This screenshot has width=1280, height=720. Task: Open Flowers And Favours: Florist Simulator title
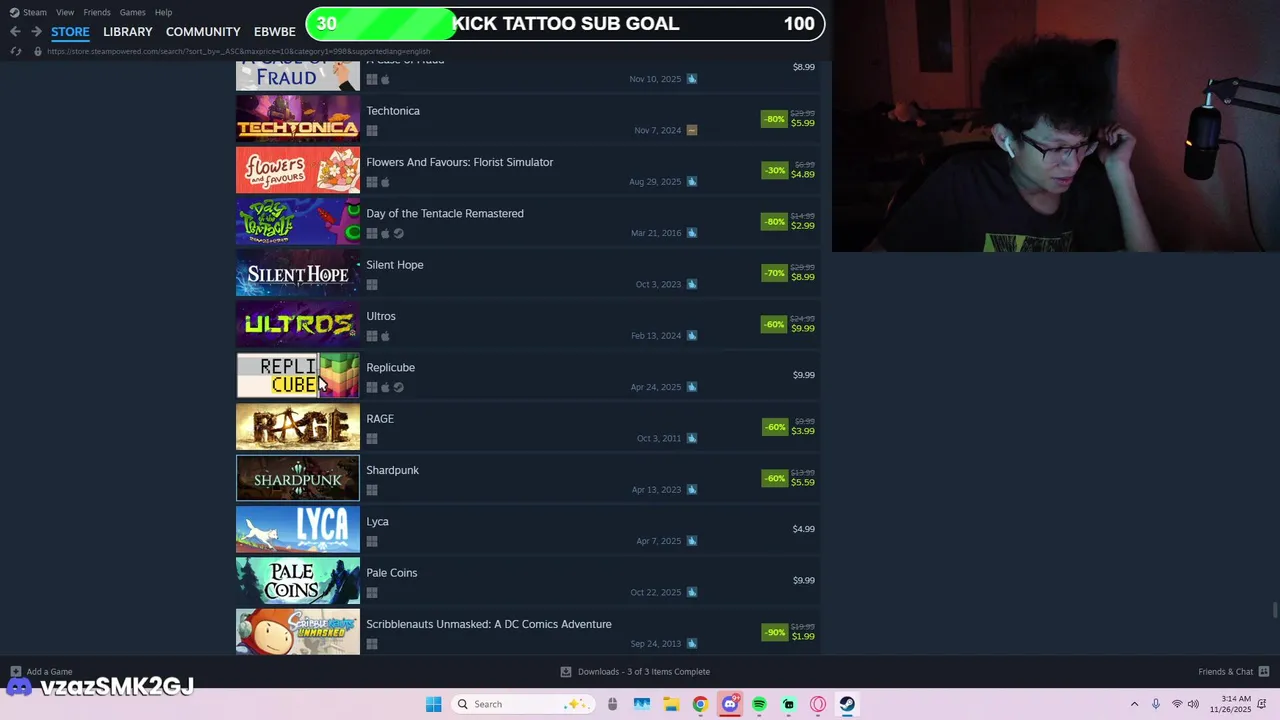[459, 162]
